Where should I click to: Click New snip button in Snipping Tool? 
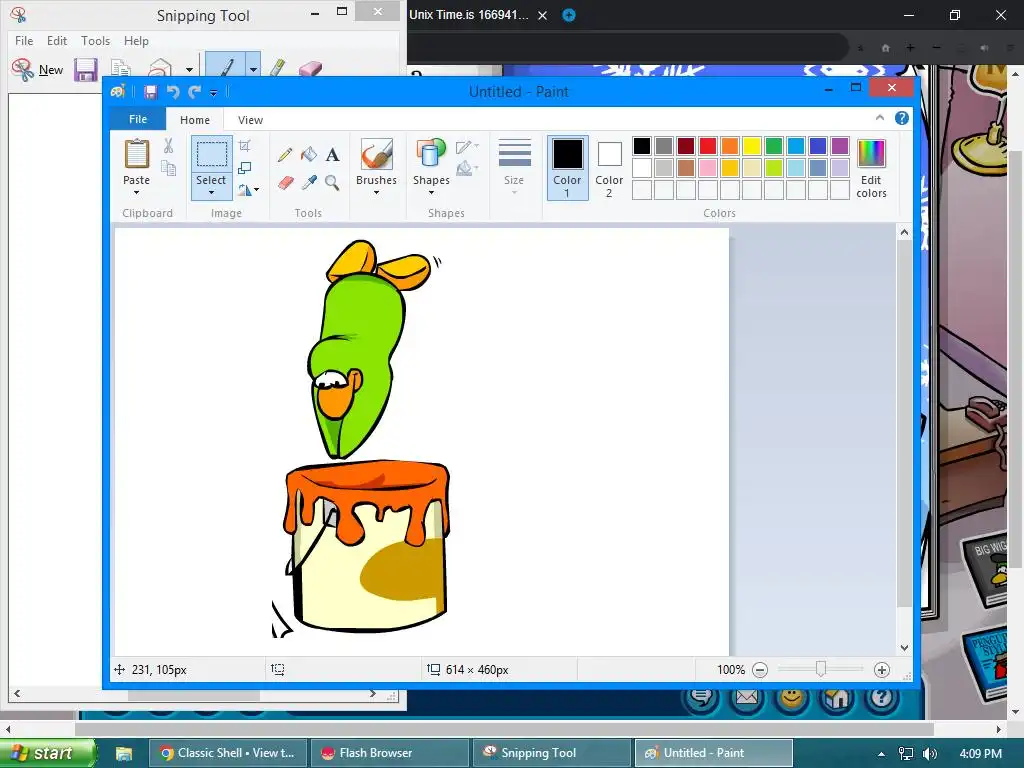point(37,69)
